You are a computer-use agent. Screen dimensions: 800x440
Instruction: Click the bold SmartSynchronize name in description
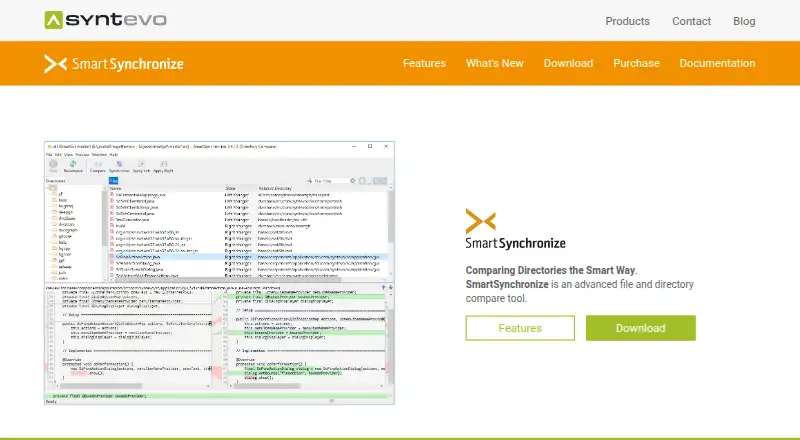pos(507,284)
